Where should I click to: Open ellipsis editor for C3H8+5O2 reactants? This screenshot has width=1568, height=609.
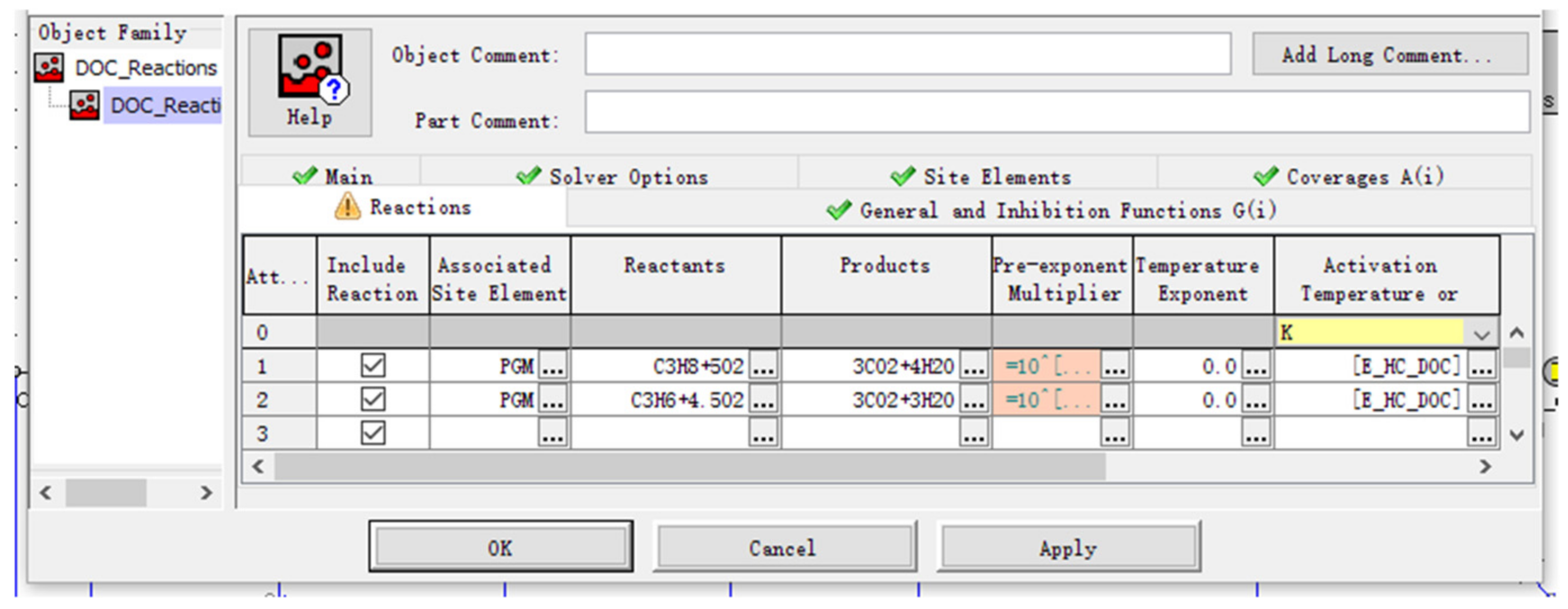[763, 366]
